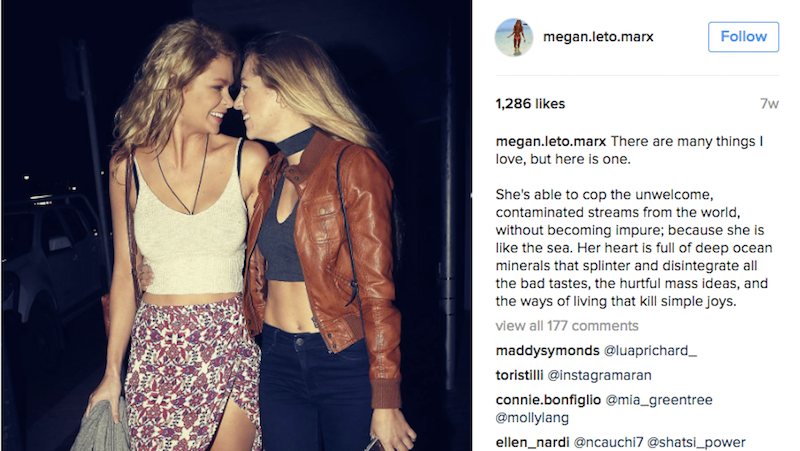Click the Follow button
The image size is (800, 451).
click(x=743, y=37)
